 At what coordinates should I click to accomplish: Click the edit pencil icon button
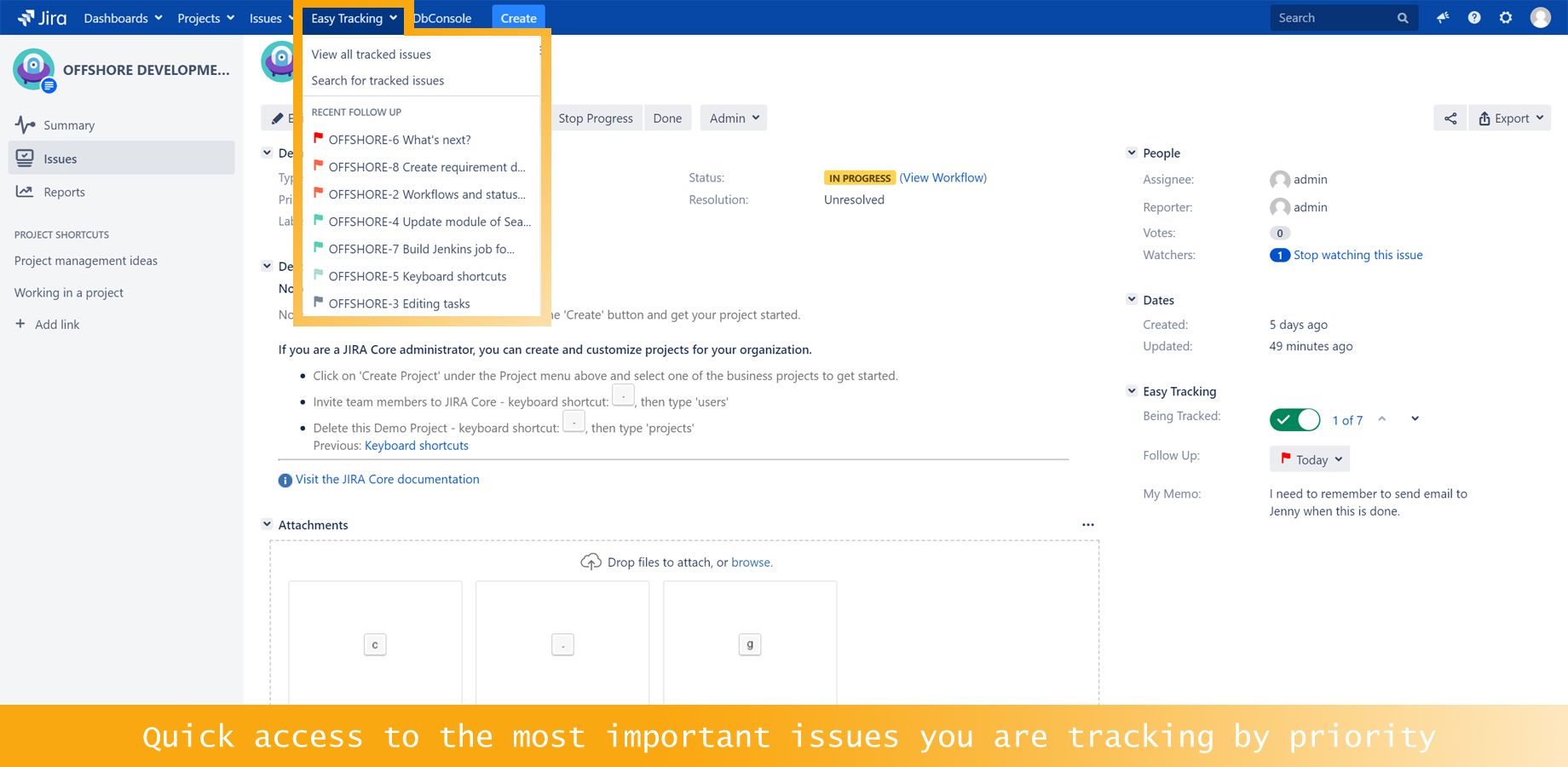click(x=277, y=118)
